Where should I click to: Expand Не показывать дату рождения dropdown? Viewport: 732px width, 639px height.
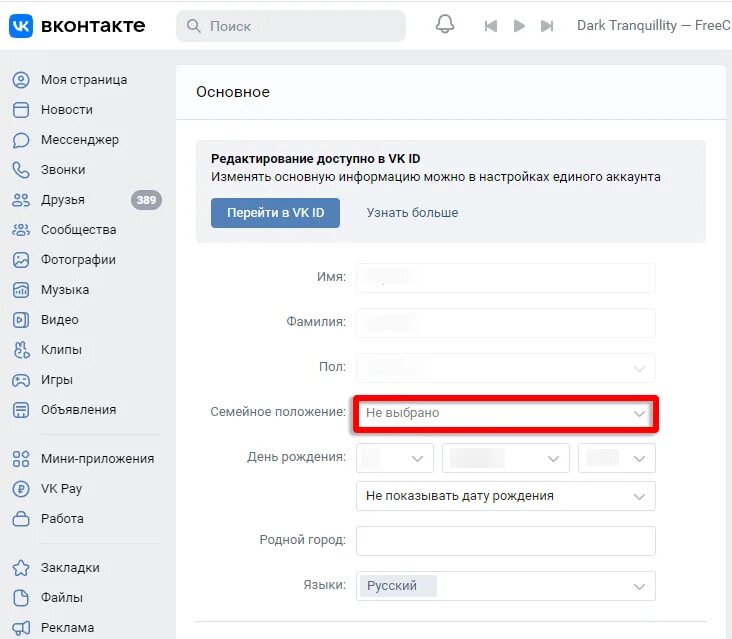(x=506, y=496)
